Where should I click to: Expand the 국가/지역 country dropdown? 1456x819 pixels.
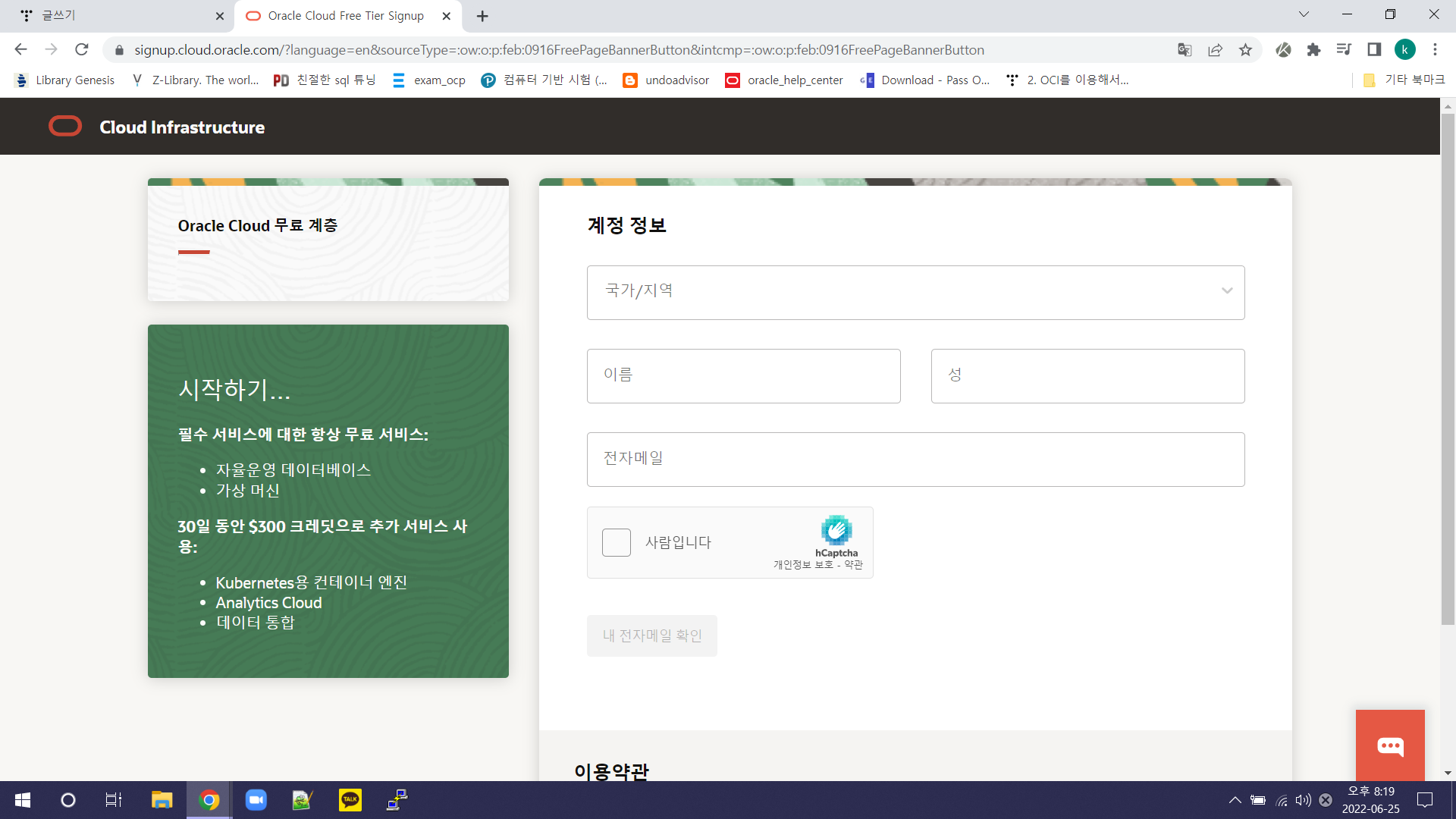tap(915, 292)
